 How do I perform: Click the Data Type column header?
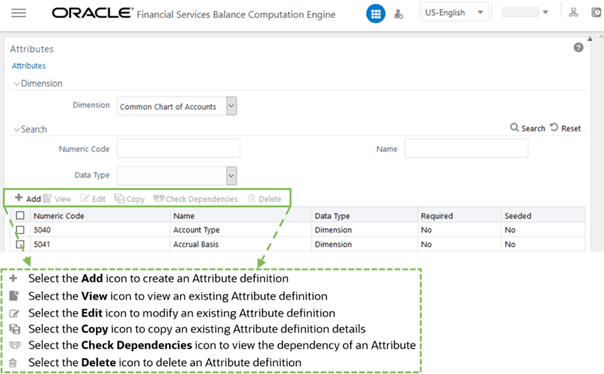click(332, 216)
